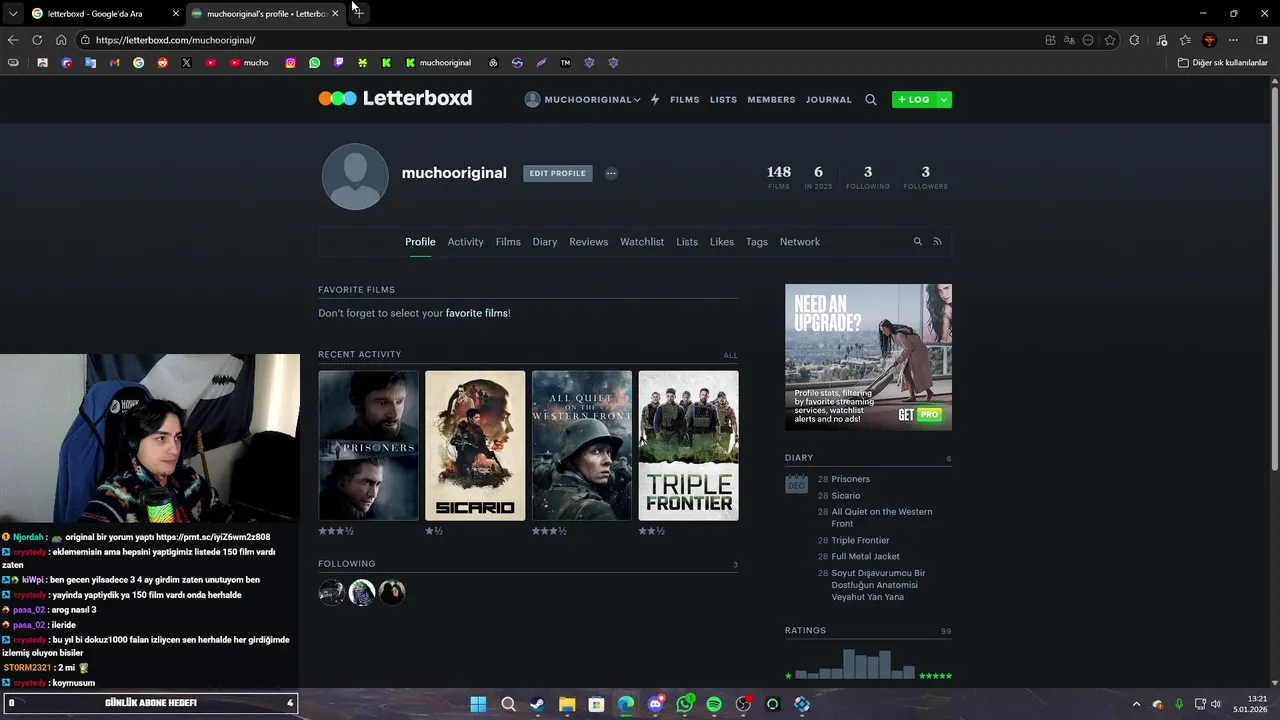Click the Windows Start button
Screen dimensions: 1280x720
coord(478,704)
